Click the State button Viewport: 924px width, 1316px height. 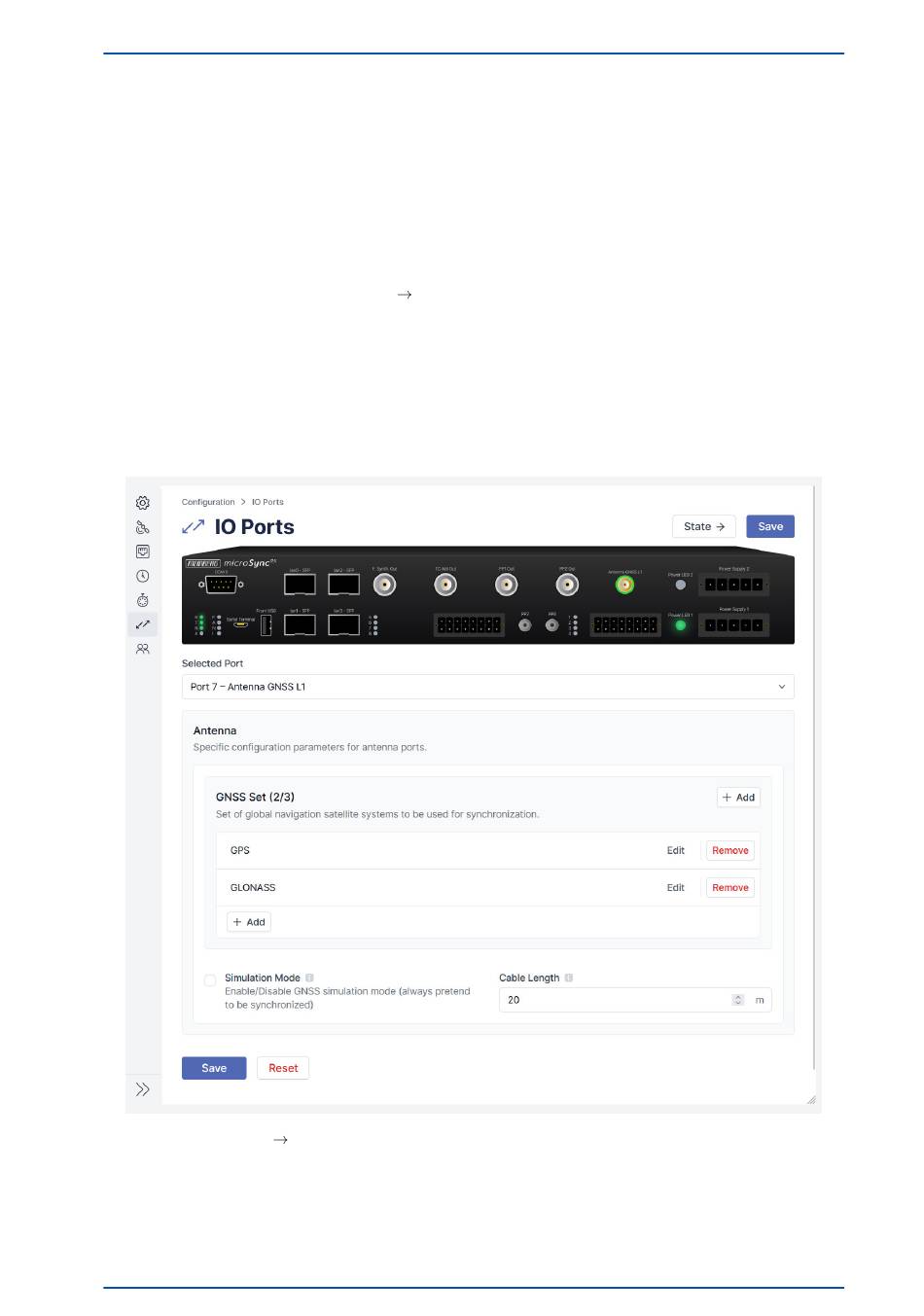point(704,526)
